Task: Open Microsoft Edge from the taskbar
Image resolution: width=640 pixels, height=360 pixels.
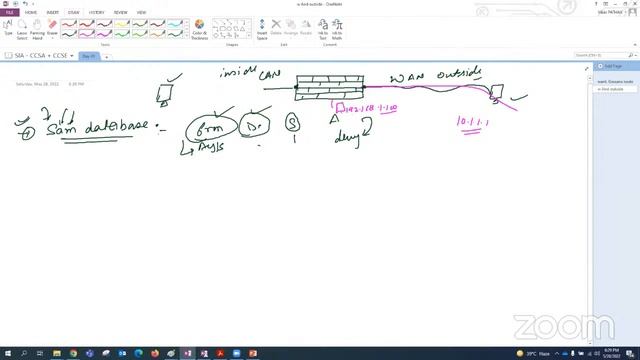Action: click(138, 353)
